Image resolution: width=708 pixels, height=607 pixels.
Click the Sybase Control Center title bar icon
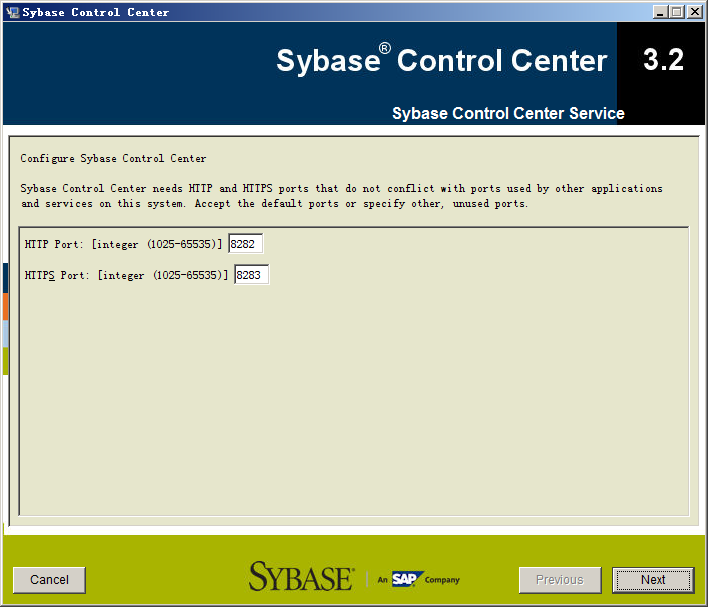click(12, 12)
